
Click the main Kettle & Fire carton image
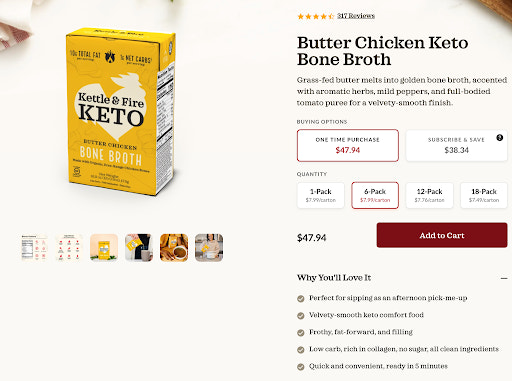point(121,112)
